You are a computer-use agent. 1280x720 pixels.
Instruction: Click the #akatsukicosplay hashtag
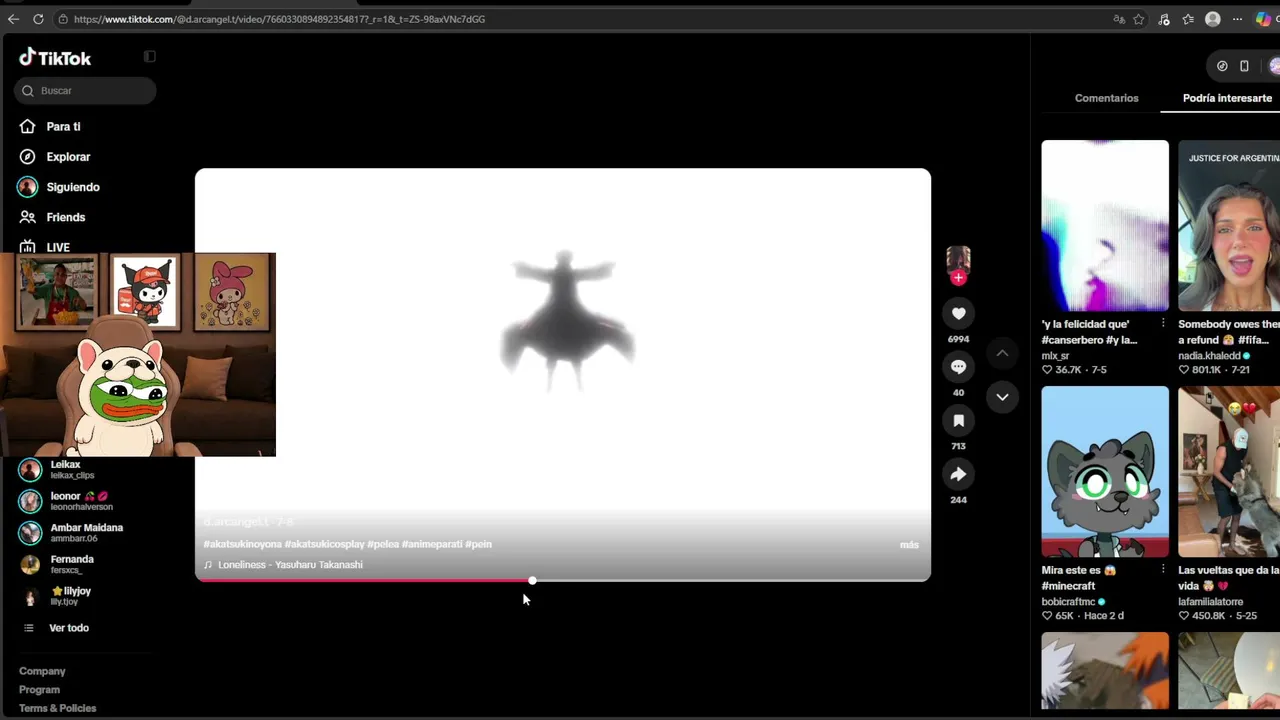coord(325,544)
